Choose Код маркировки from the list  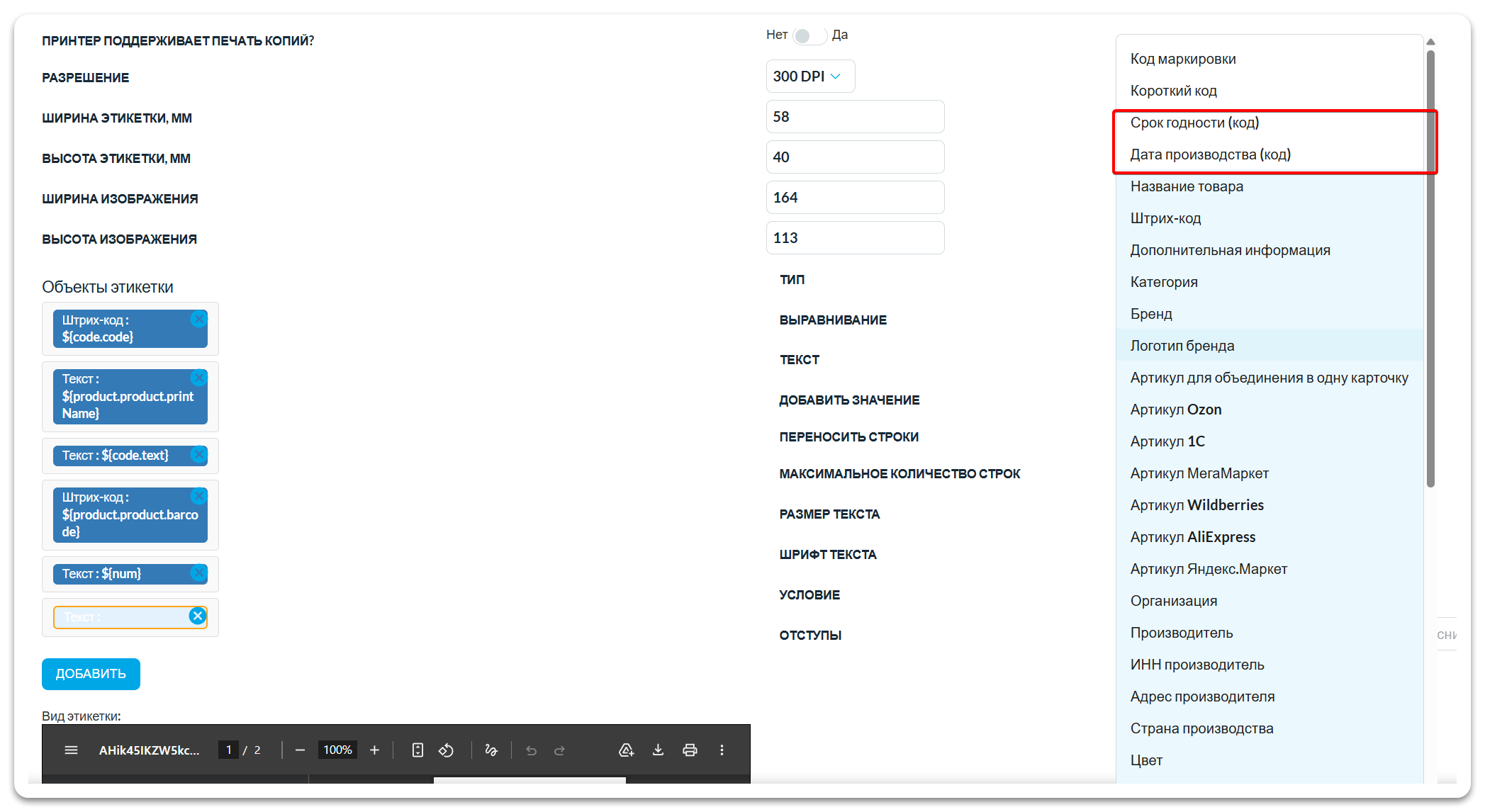[1270, 59]
